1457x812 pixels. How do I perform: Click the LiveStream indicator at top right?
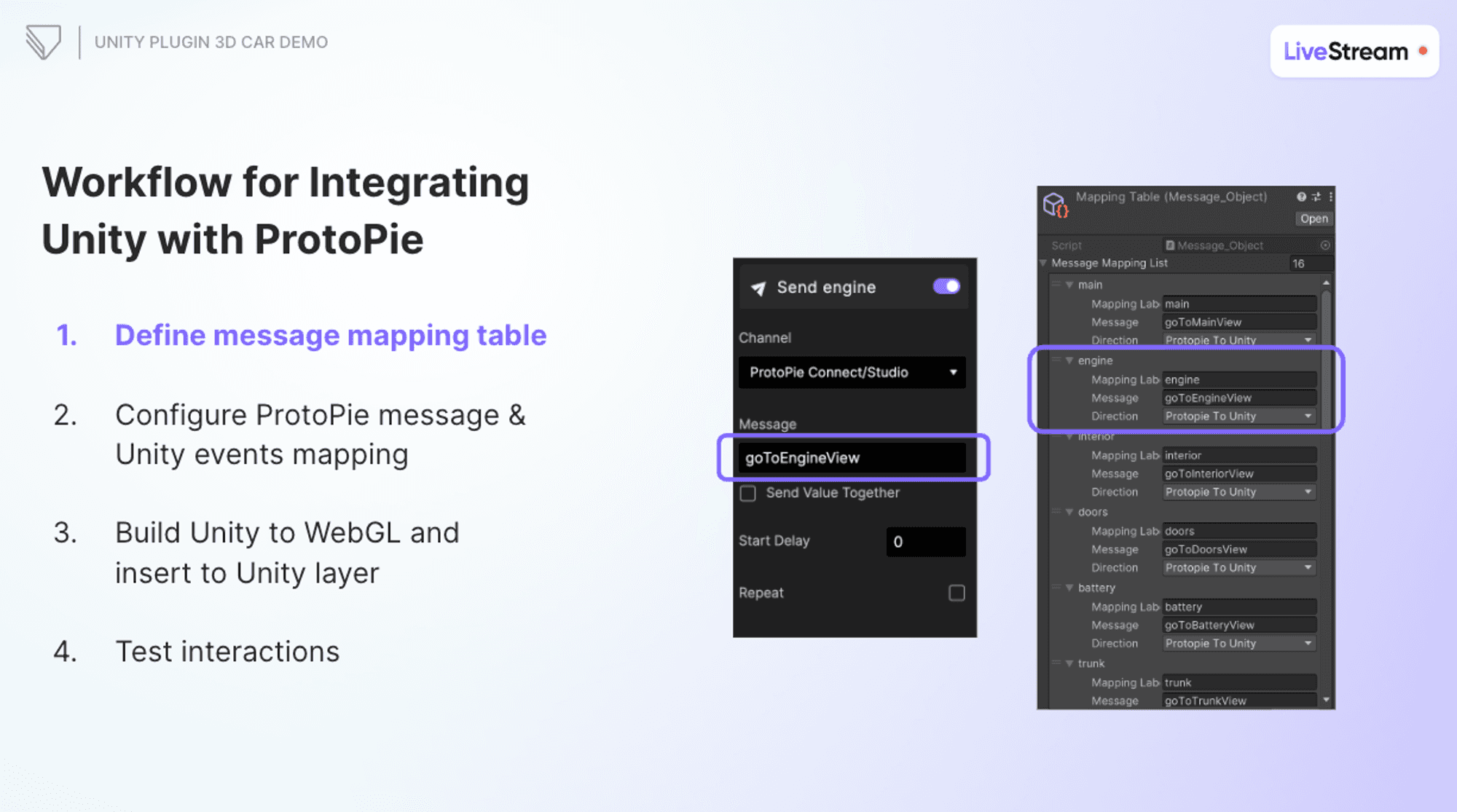tap(1353, 51)
